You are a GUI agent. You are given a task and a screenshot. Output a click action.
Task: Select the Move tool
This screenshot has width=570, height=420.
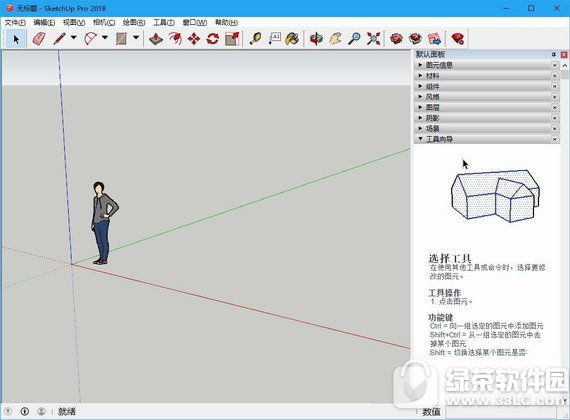194,39
